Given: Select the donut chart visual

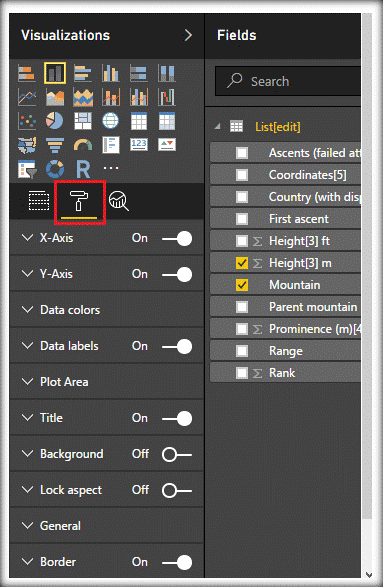Looking at the screenshot, I should [55, 169].
